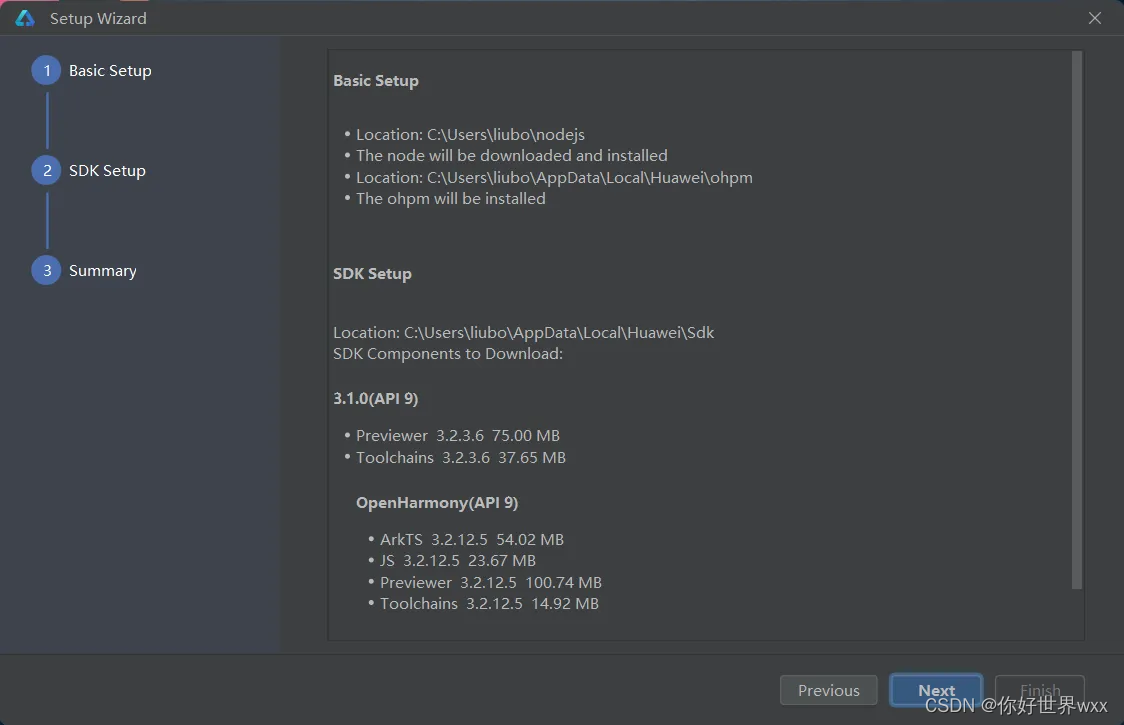Click the OpenHarmony(API 9) heading
Viewport: 1124px width, 725px height.
point(437,503)
